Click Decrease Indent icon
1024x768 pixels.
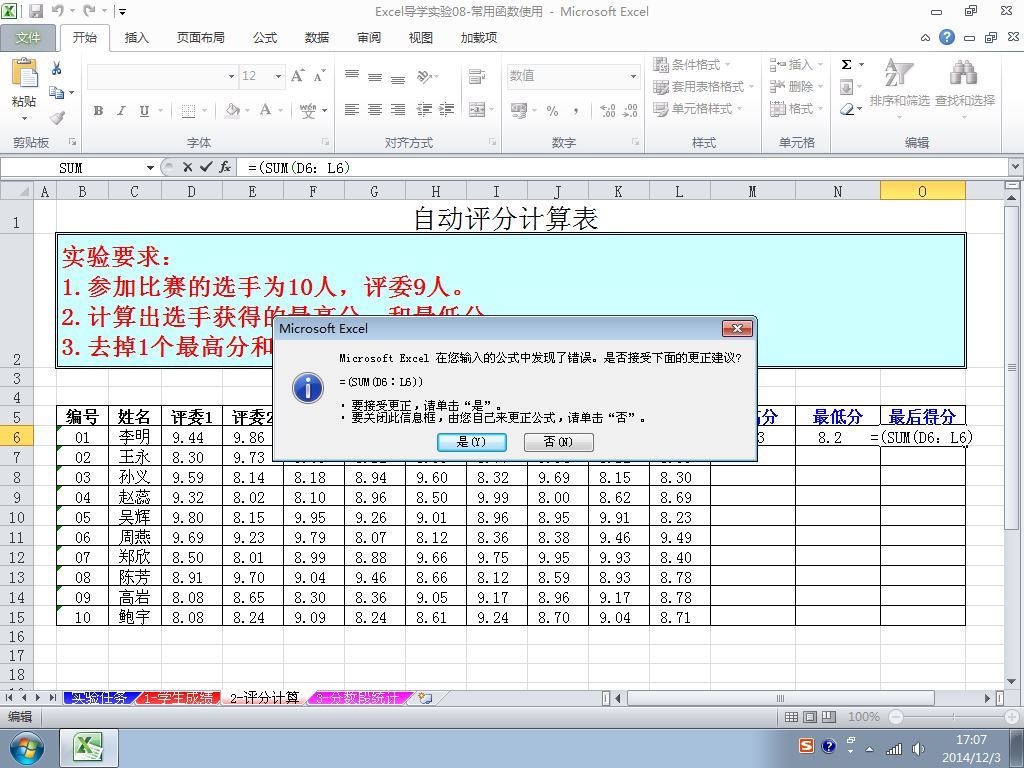coord(424,110)
